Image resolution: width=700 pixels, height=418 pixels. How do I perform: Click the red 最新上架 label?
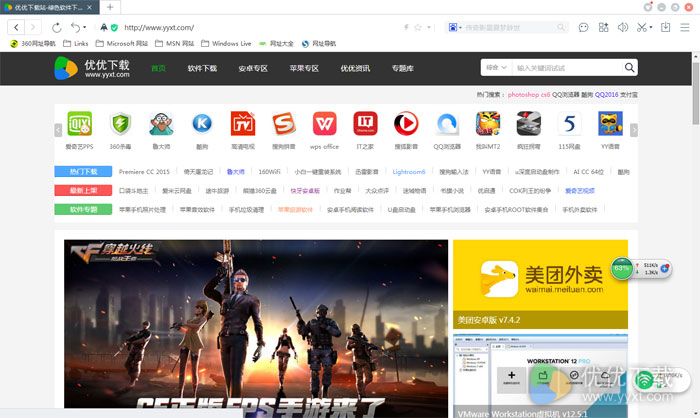[x=83, y=191]
